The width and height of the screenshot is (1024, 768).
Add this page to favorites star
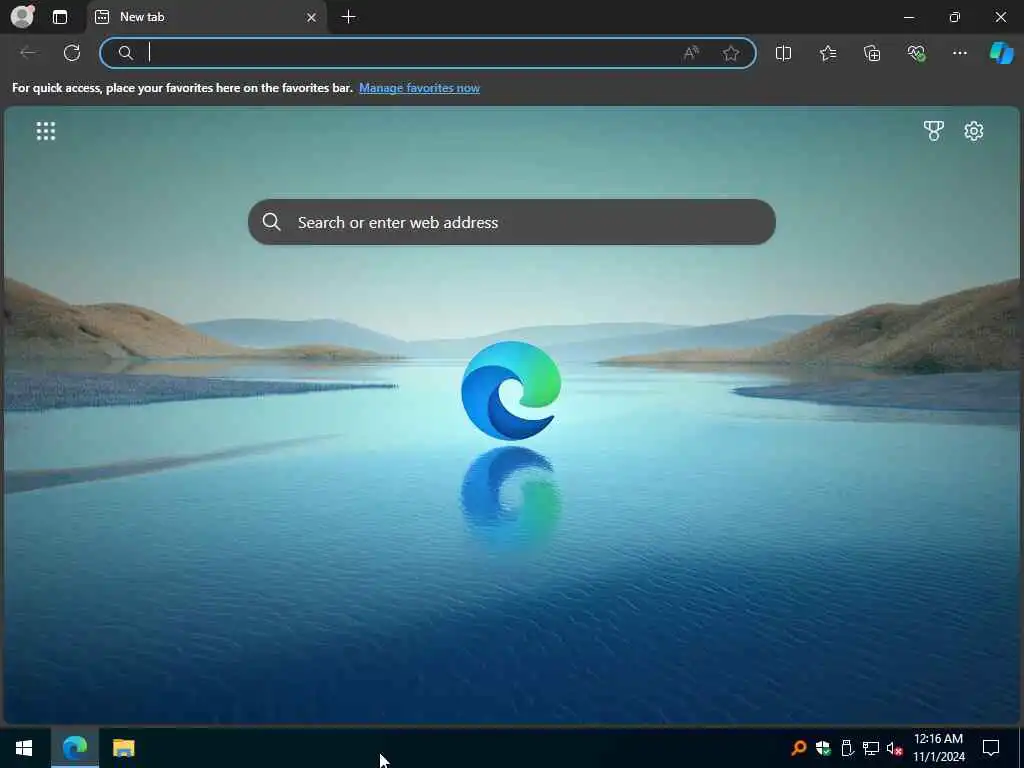click(x=731, y=53)
